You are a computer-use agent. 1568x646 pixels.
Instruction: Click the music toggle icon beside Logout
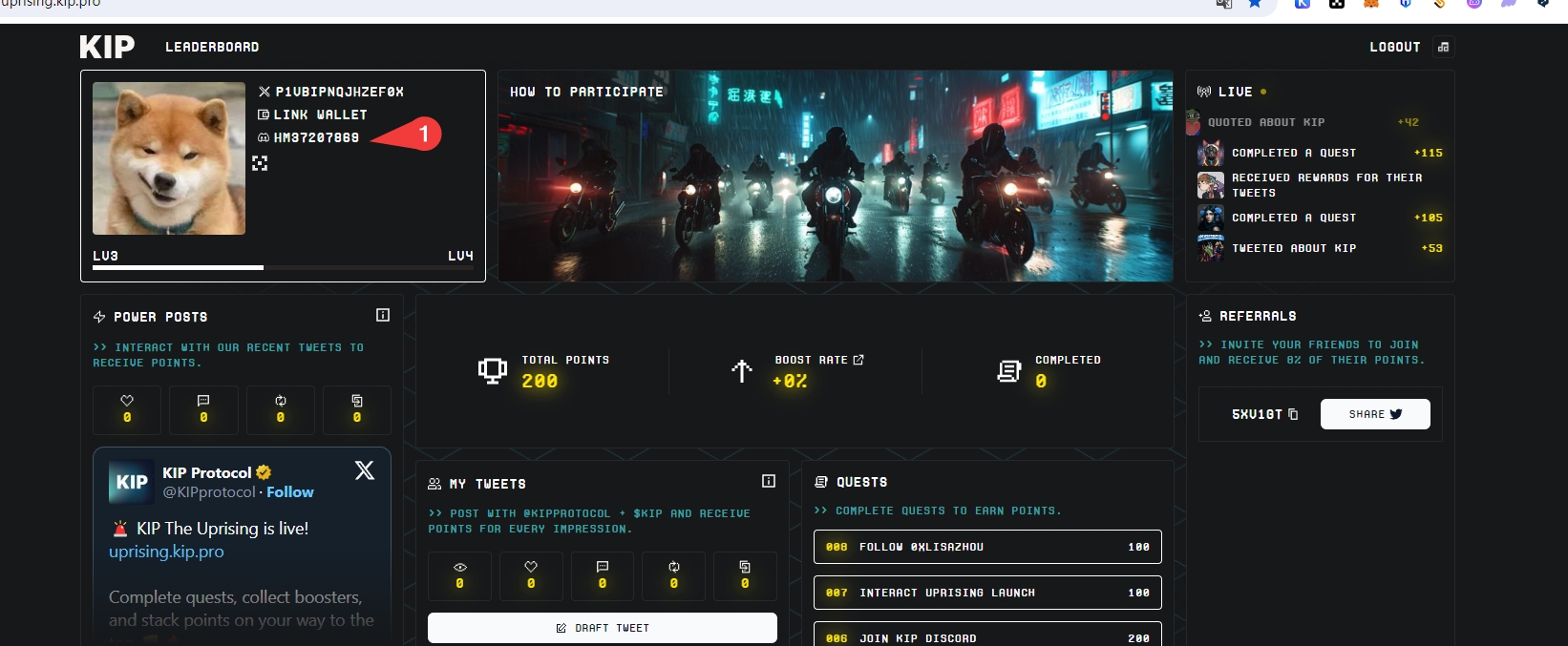[1443, 47]
